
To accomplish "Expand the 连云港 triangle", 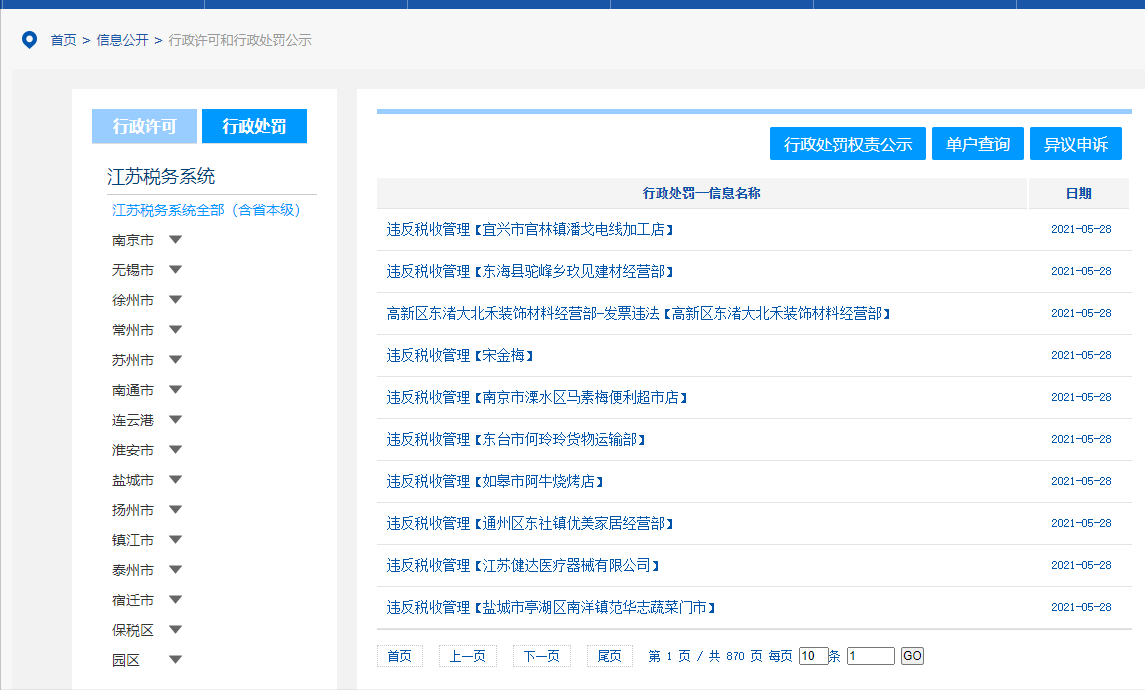I will click(x=175, y=419).
